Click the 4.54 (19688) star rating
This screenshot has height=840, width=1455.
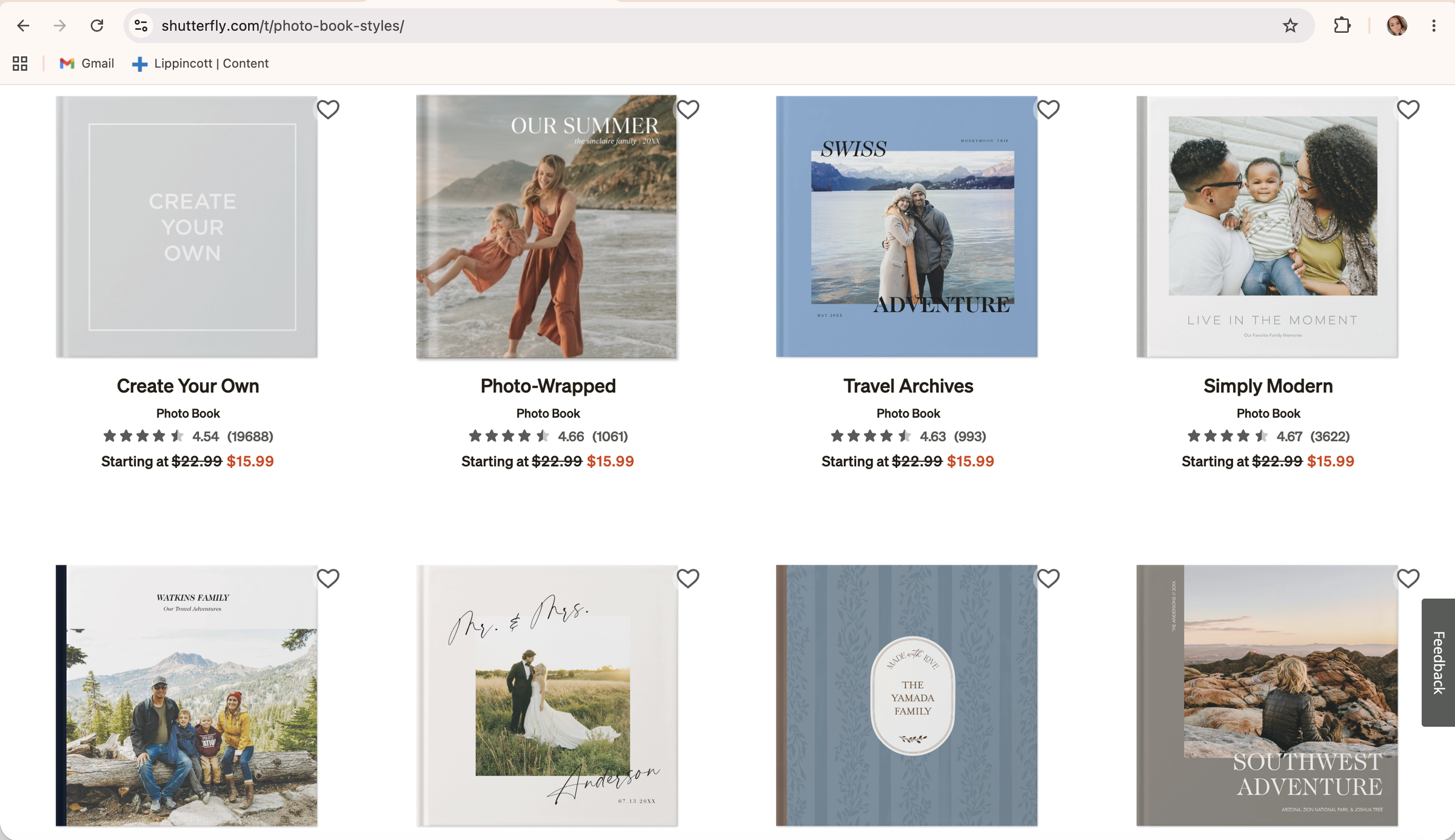click(188, 436)
